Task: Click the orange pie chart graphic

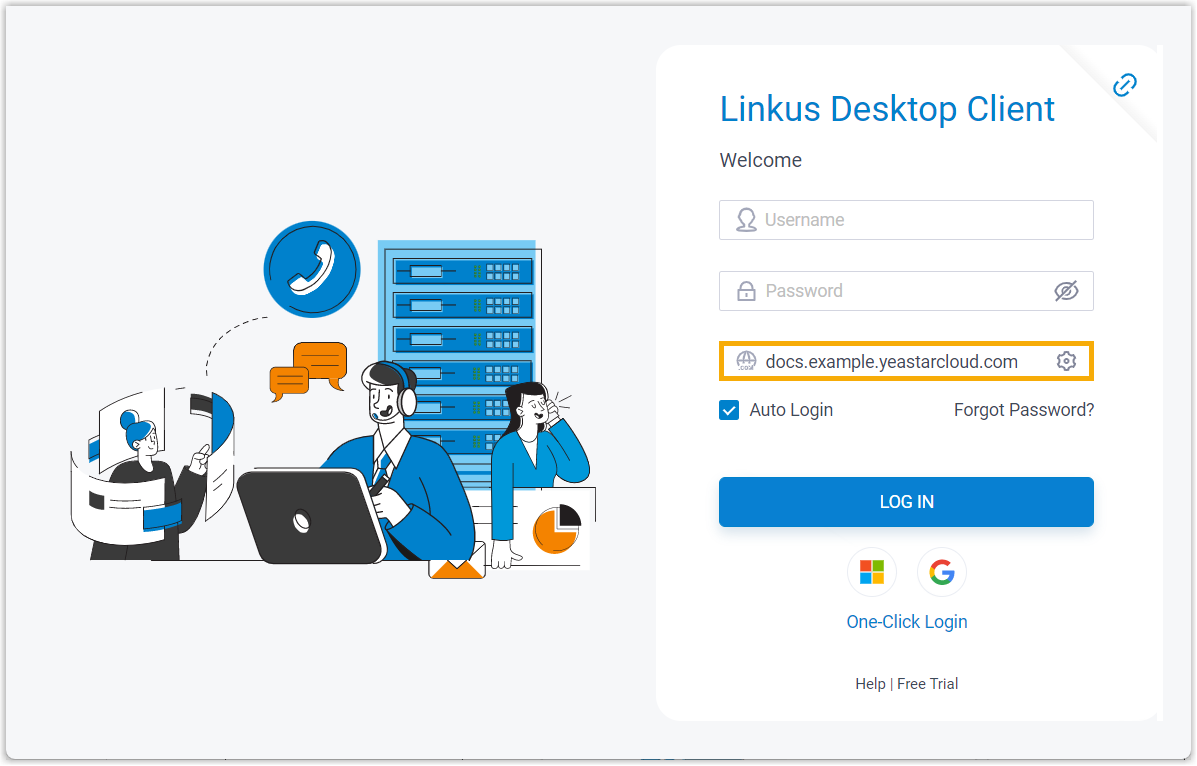Action: point(556,529)
